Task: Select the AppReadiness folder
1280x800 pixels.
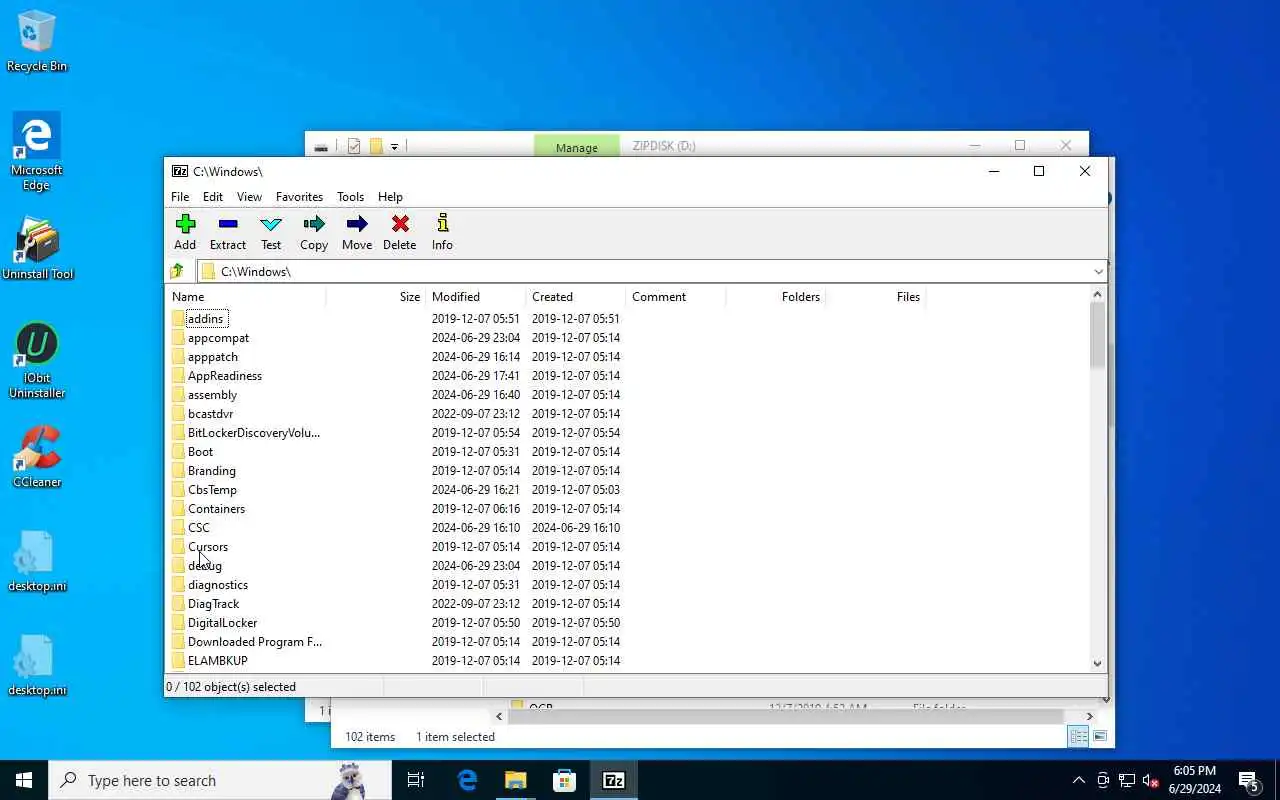Action: 225,376
